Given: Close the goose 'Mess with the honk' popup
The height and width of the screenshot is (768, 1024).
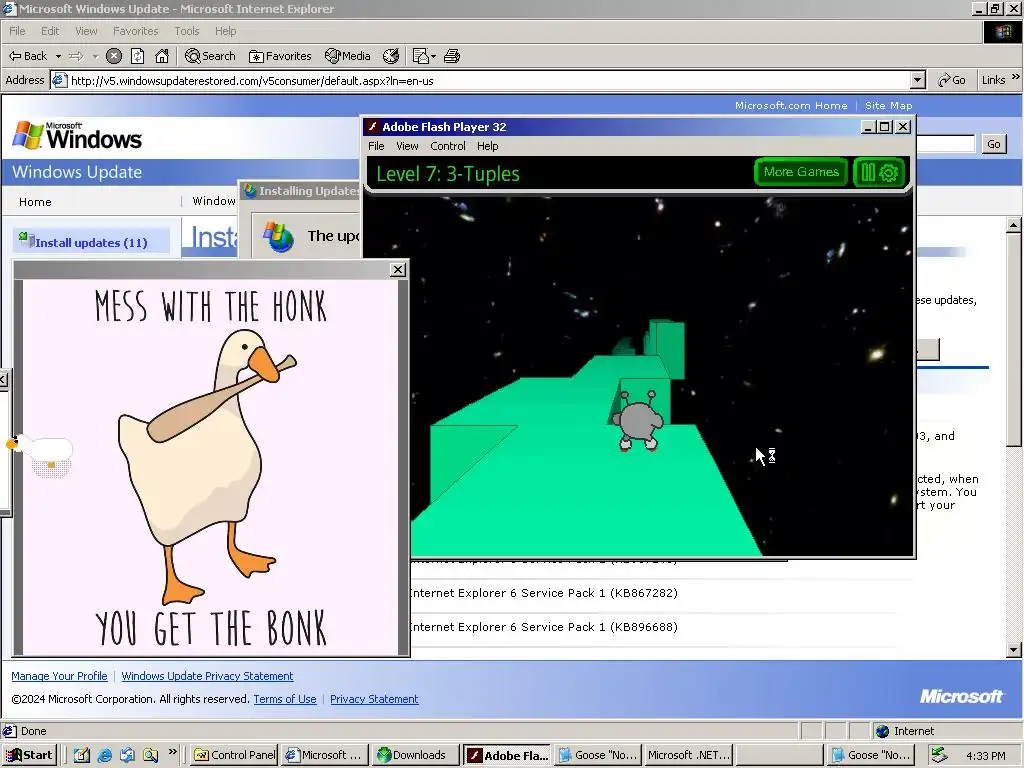Looking at the screenshot, I should pos(398,270).
